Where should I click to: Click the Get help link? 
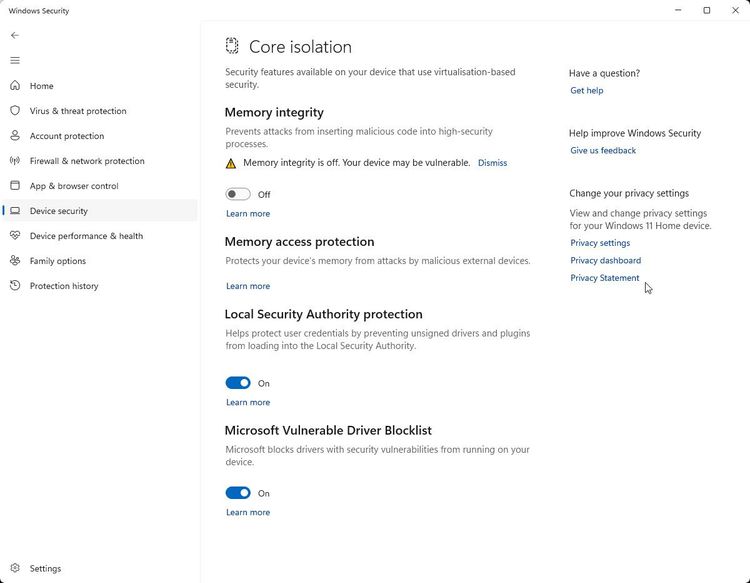tap(586, 91)
